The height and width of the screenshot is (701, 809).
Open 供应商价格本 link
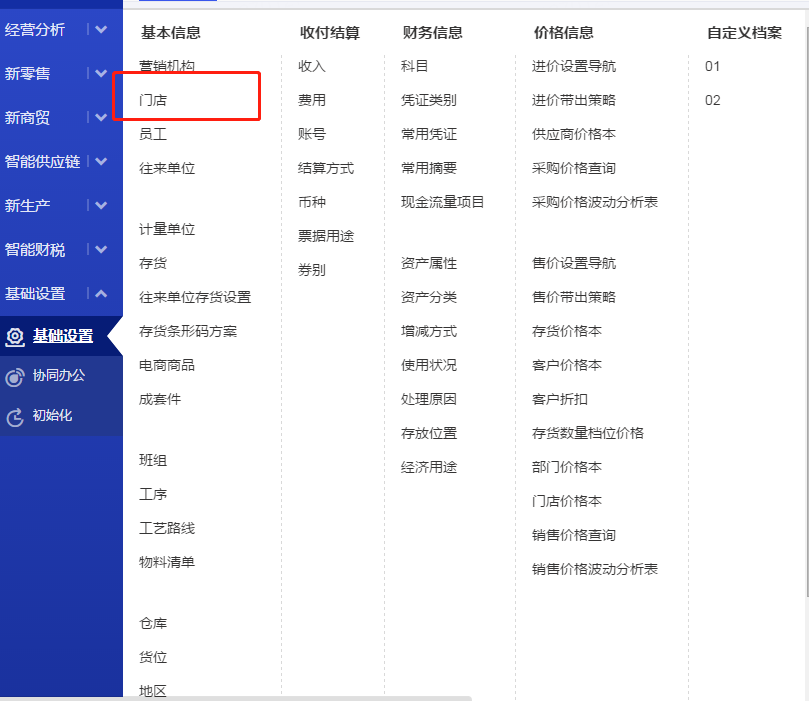pos(574,134)
